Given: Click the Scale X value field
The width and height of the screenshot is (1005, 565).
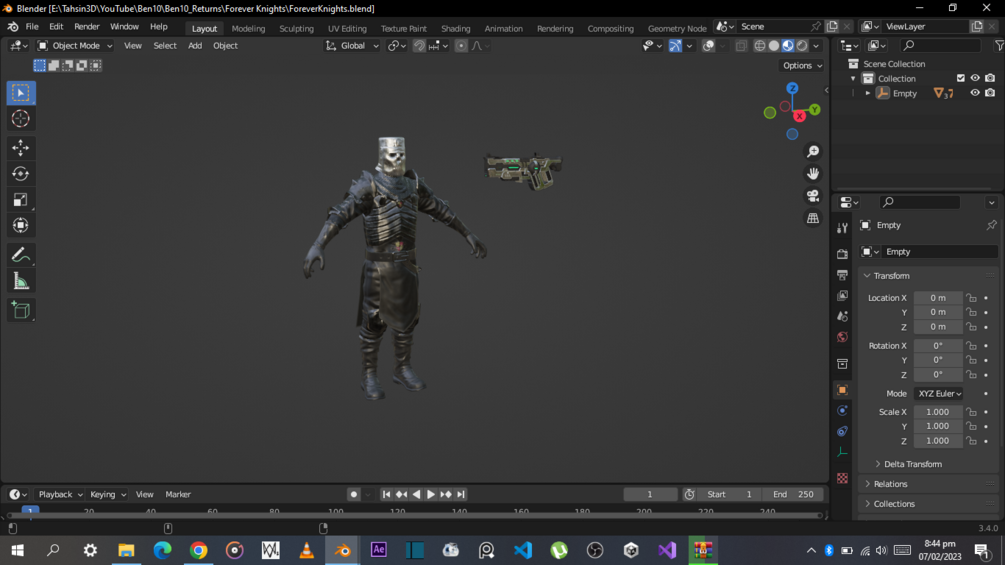Looking at the screenshot, I should 938,412.
